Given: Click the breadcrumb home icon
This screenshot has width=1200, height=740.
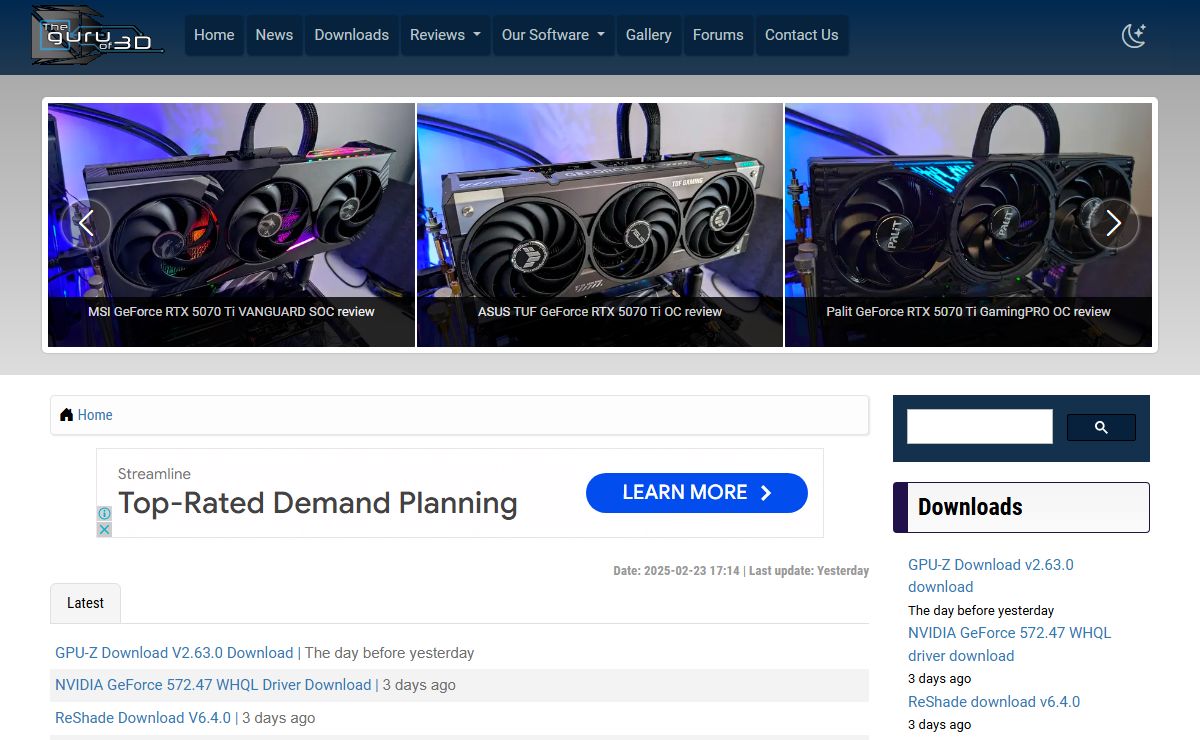Looking at the screenshot, I should point(66,415).
